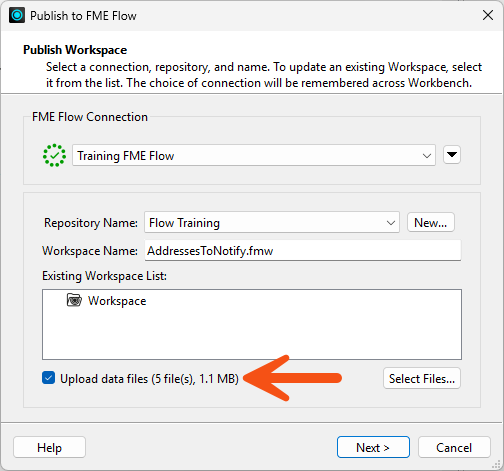Viewport: 504px width, 471px height.
Task: Click the green connection verified status icon
Action: (54, 155)
